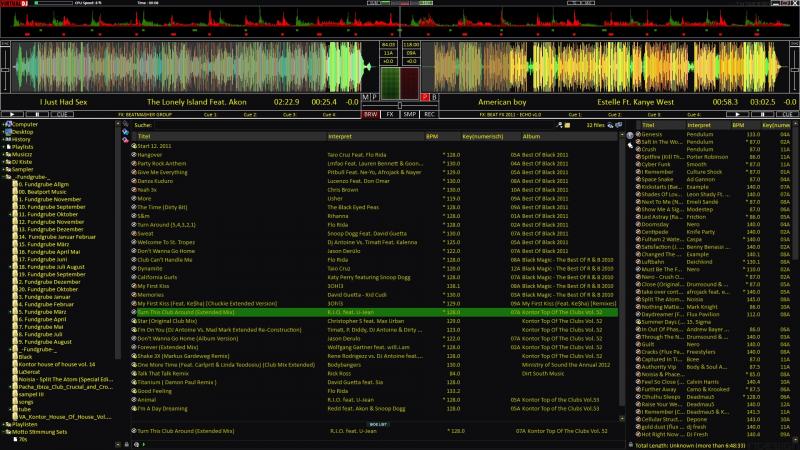Click the search options icon beside Suche field

click(x=560, y=125)
